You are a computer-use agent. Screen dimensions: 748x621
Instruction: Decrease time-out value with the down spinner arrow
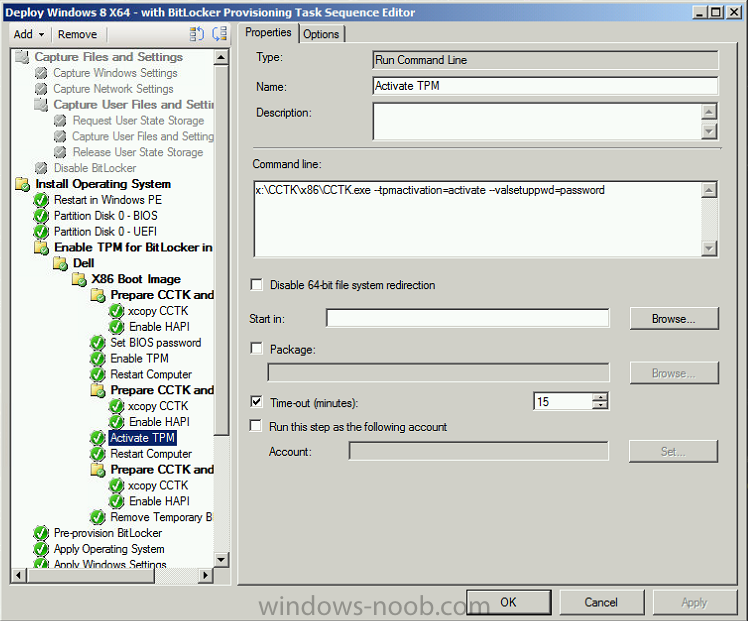pyautogui.click(x=600, y=405)
